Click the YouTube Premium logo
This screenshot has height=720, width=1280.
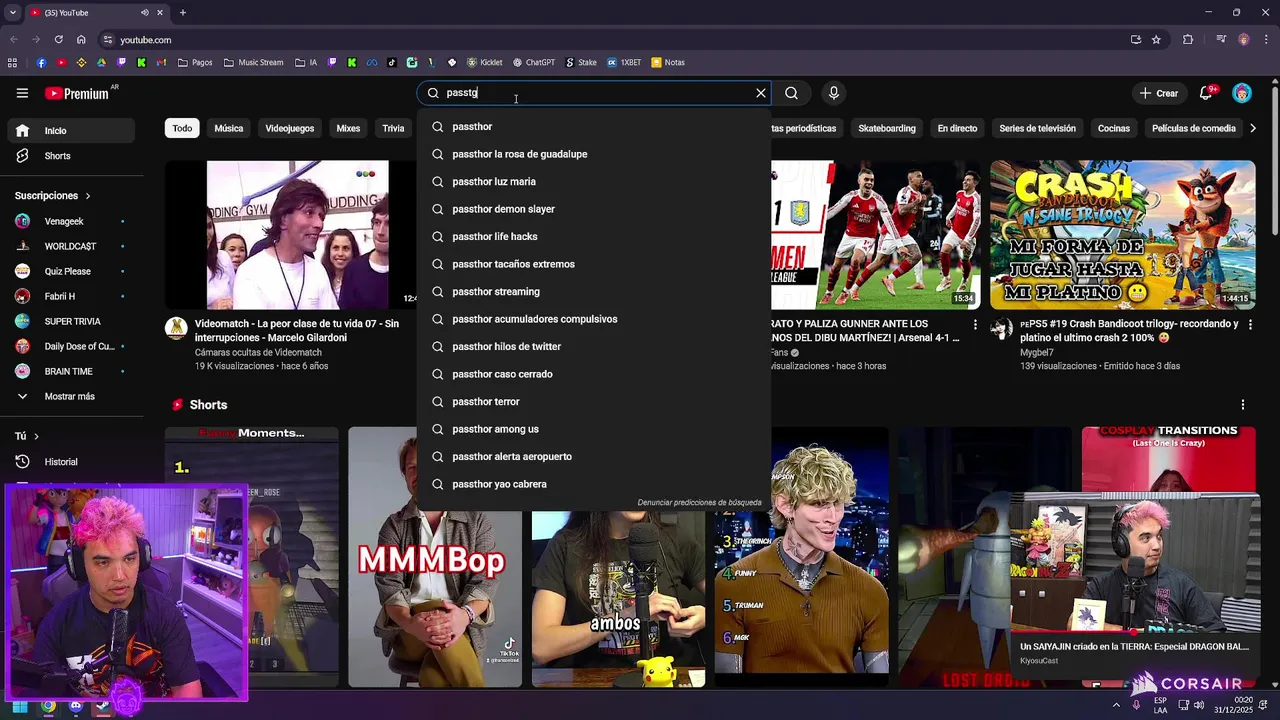pyautogui.click(x=77, y=93)
